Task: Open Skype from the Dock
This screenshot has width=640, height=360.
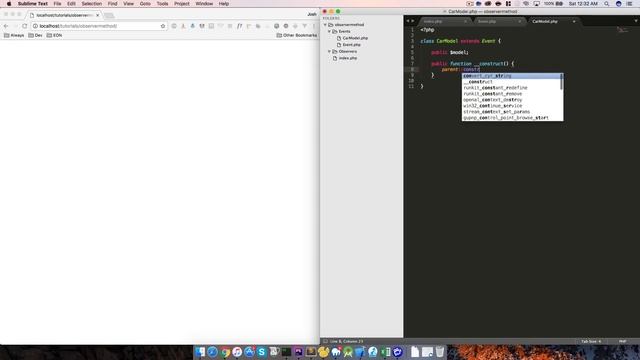Action: click(262, 352)
